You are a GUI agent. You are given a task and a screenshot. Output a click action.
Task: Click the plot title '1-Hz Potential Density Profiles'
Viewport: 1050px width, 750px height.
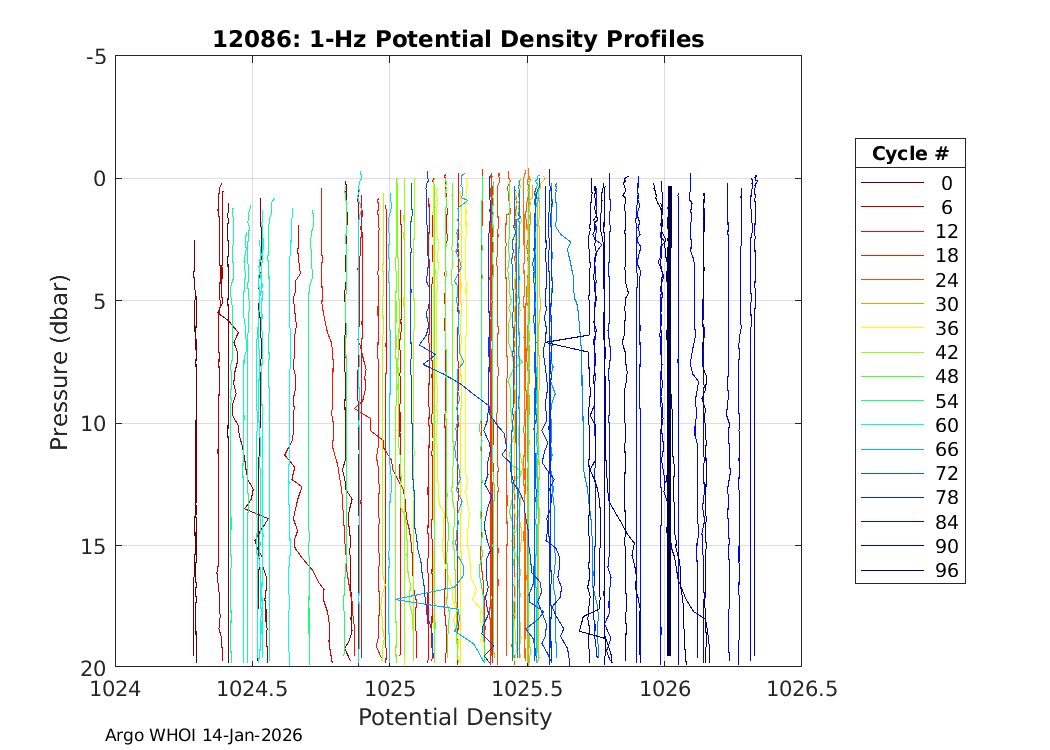(458, 39)
